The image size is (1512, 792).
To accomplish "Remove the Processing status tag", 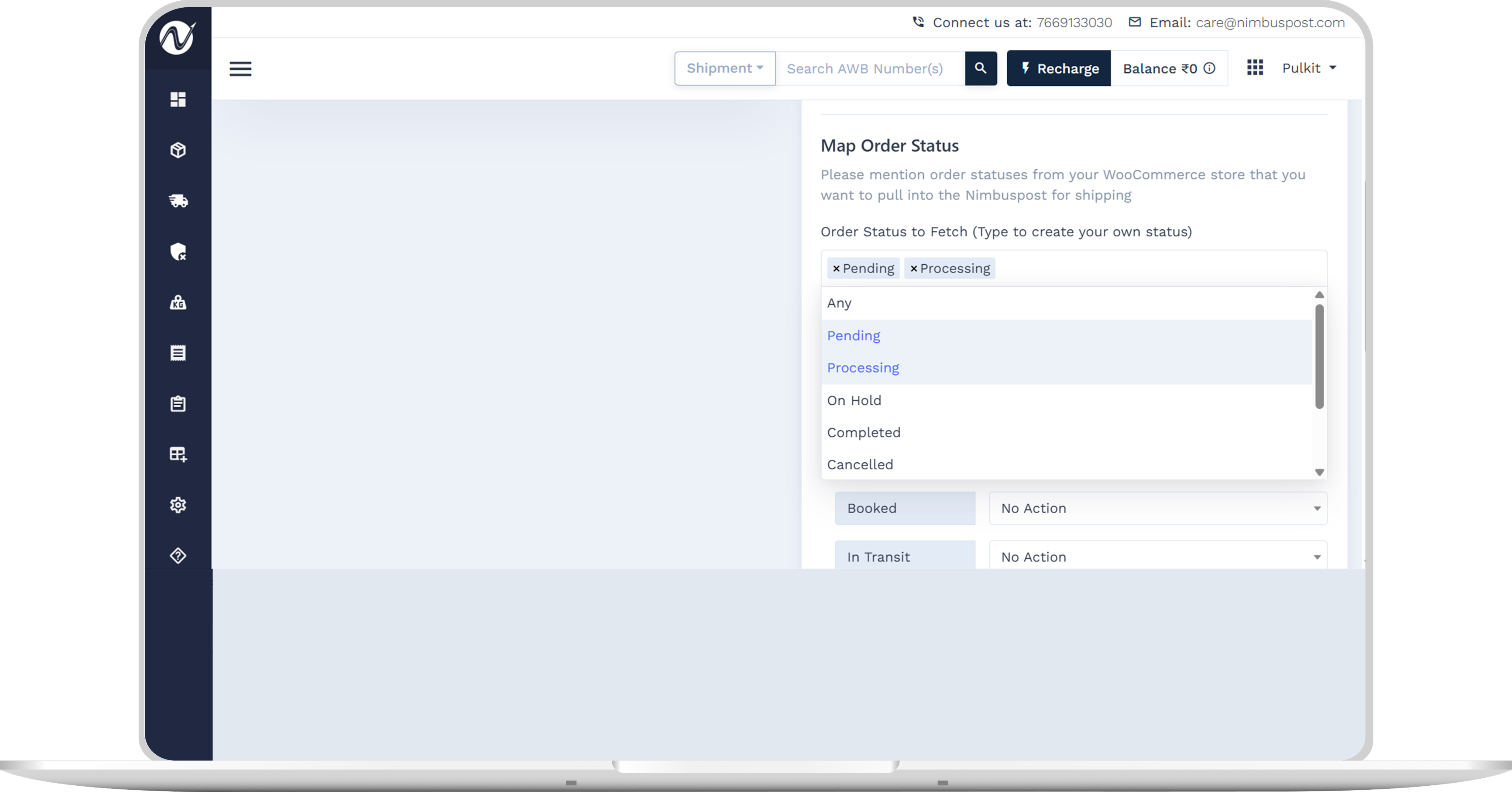I will point(913,268).
